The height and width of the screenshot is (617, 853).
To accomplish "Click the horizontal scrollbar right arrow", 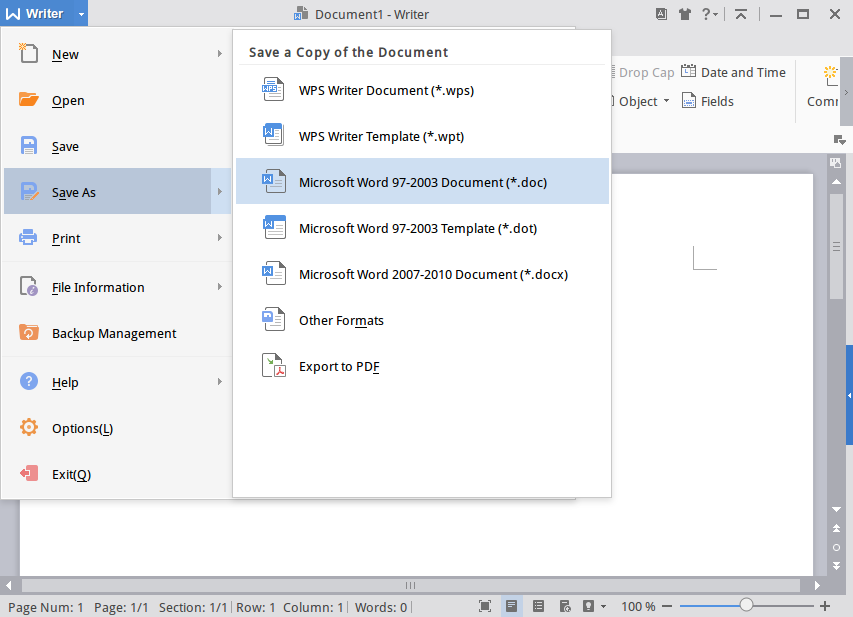I will [817, 585].
